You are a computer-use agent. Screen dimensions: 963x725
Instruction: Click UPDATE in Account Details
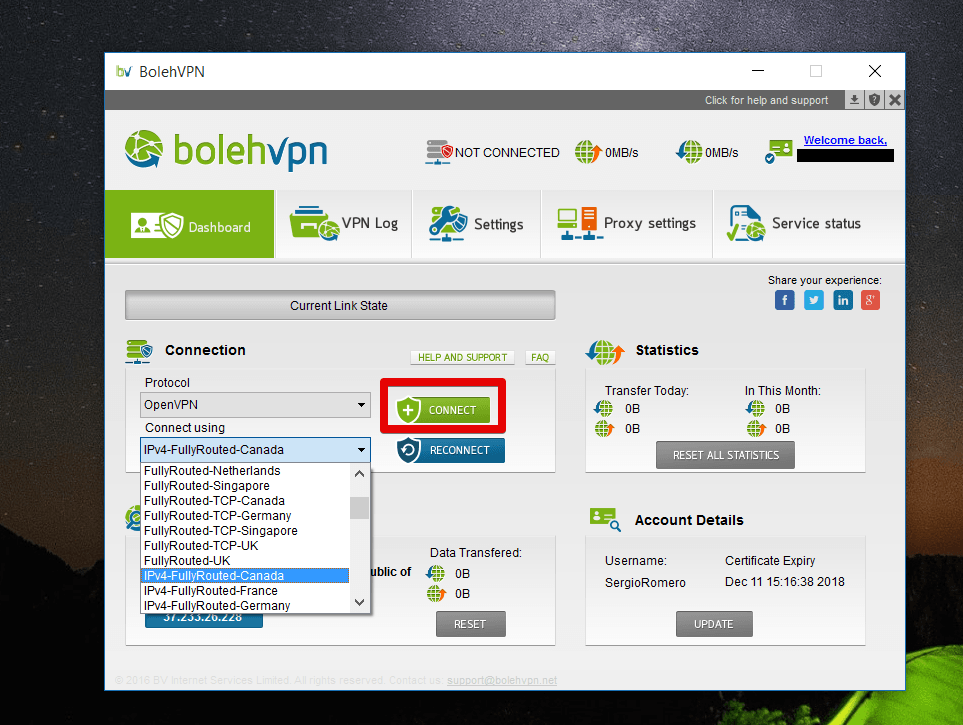tap(714, 624)
